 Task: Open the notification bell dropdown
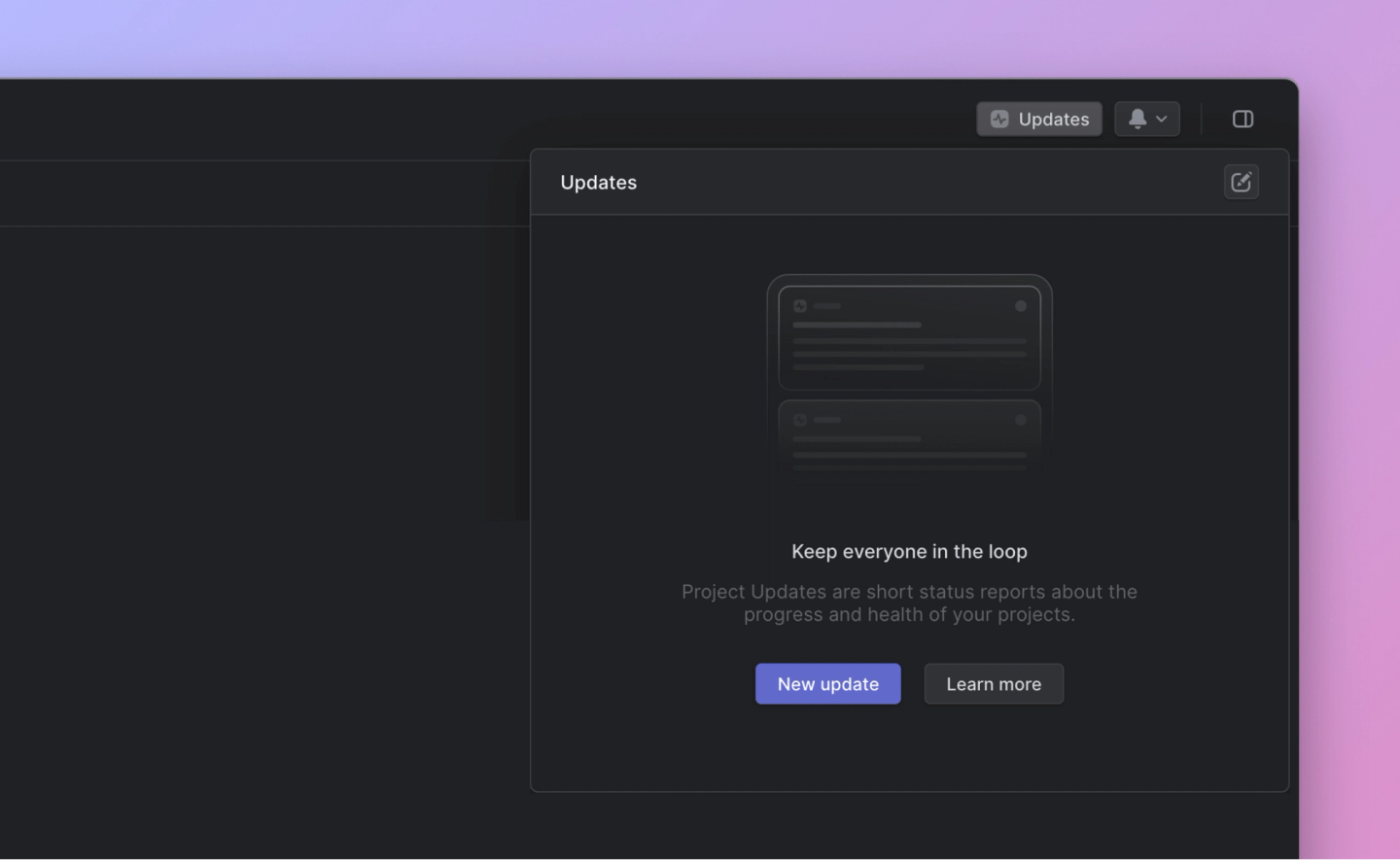tap(1146, 120)
